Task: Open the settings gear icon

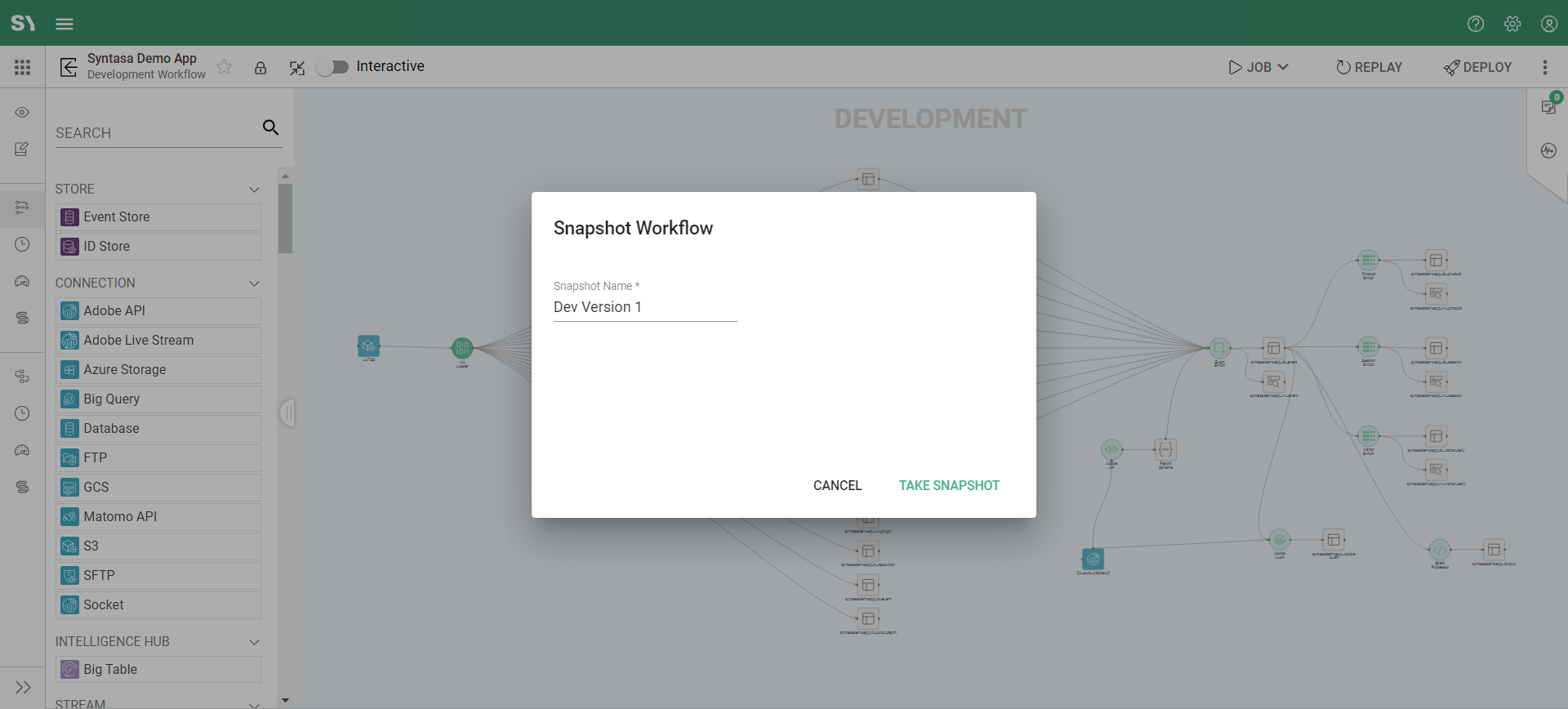Action: point(1512,24)
